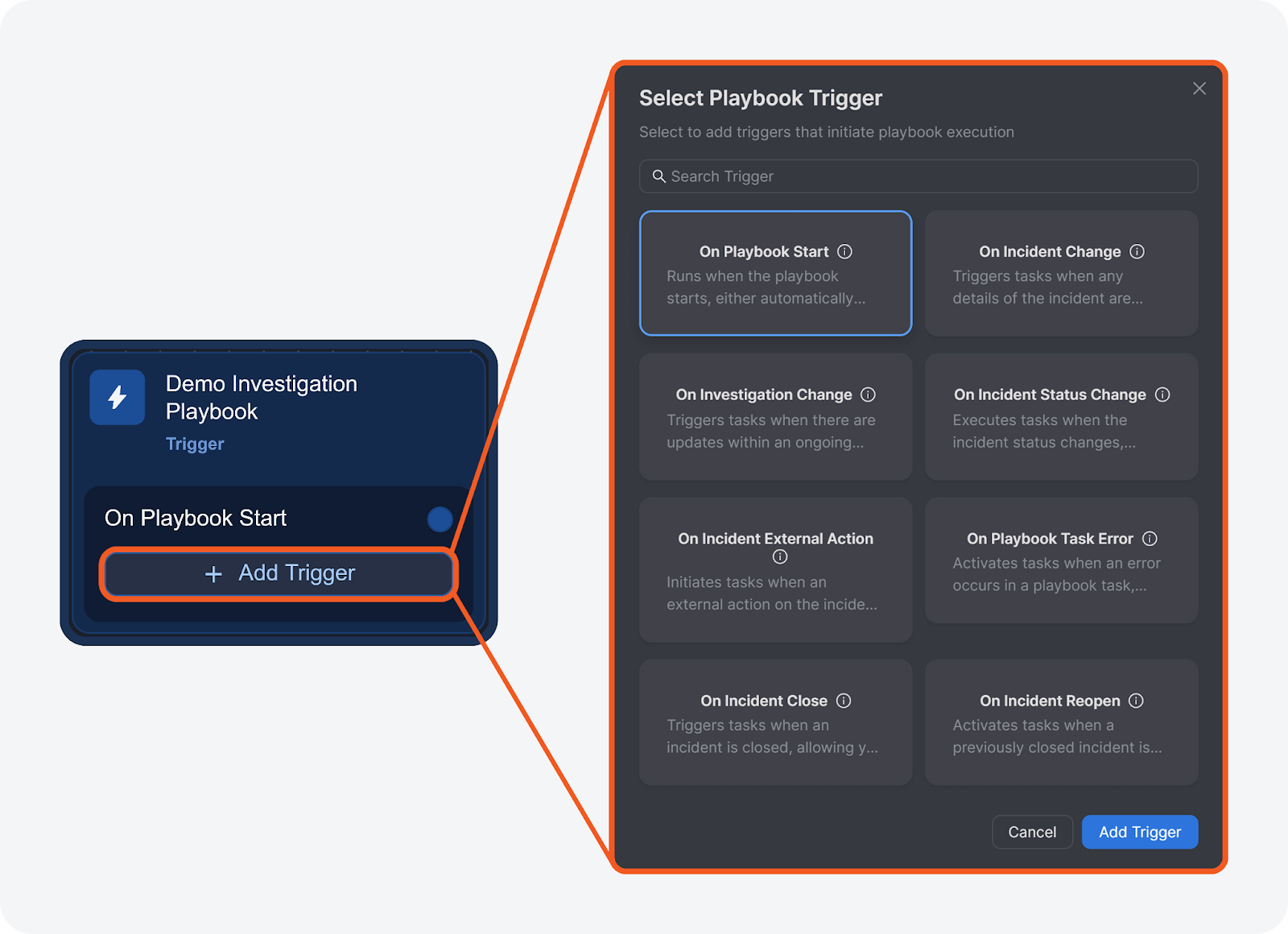Click info icon next to On Playbook Start

coord(844,251)
